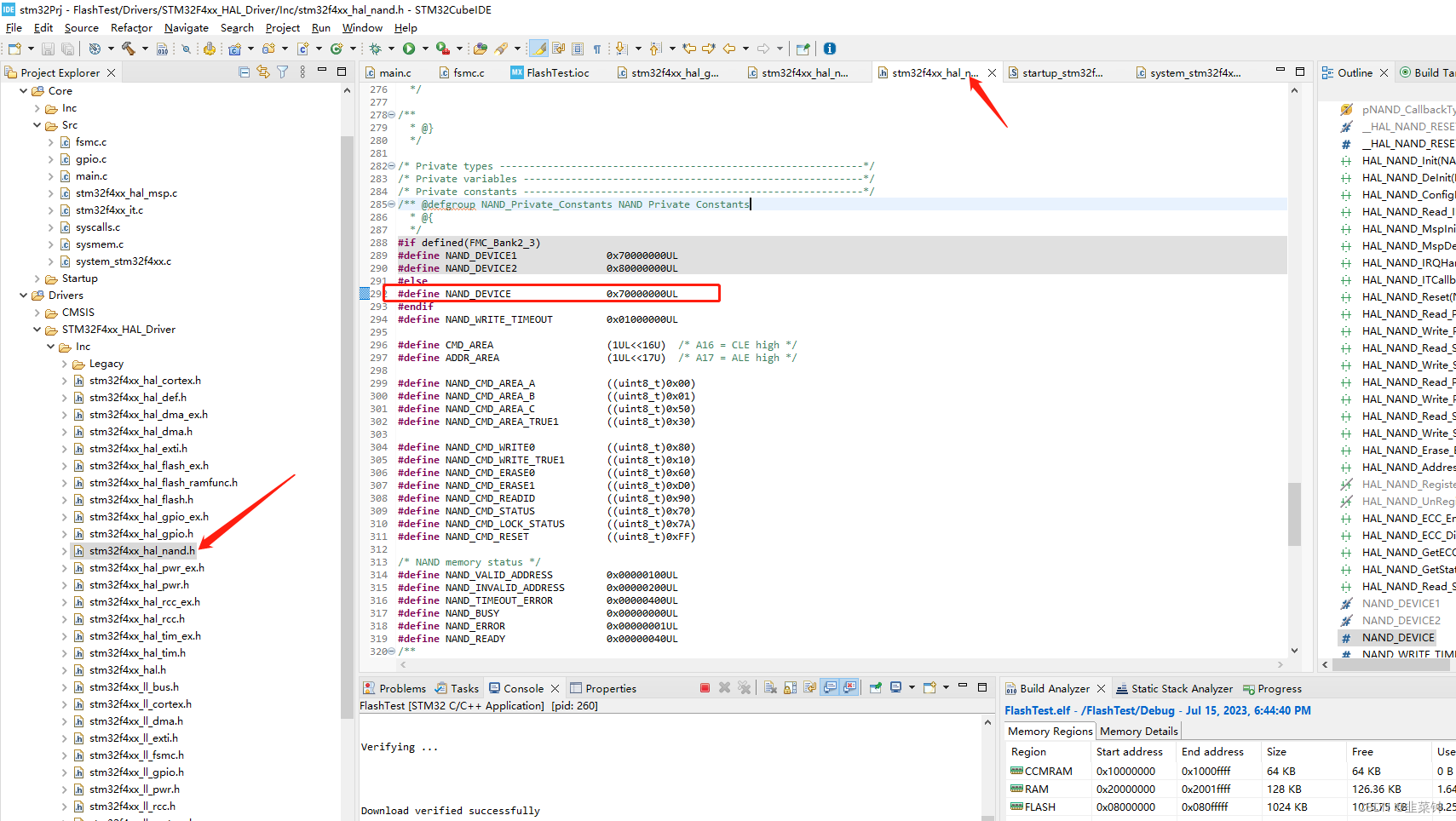
Task: Open the Run button dropdown arrow
Action: pos(425,49)
